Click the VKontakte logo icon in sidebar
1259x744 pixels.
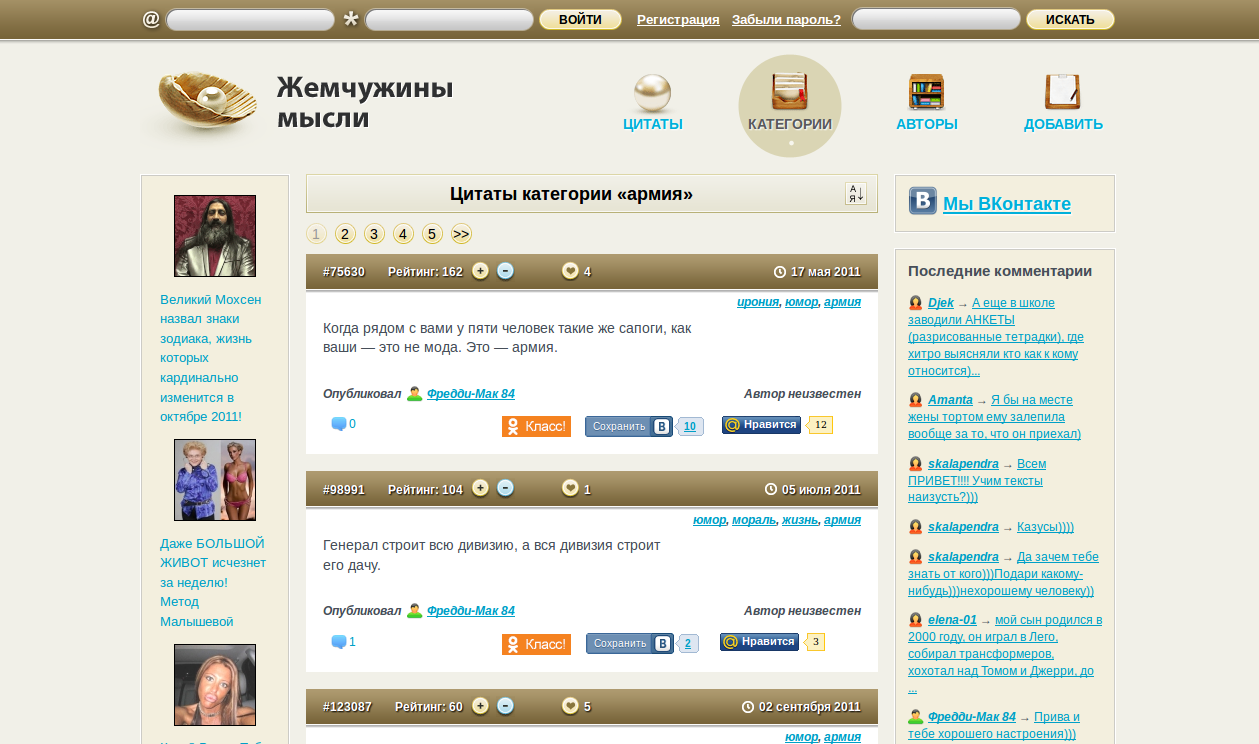(922, 201)
